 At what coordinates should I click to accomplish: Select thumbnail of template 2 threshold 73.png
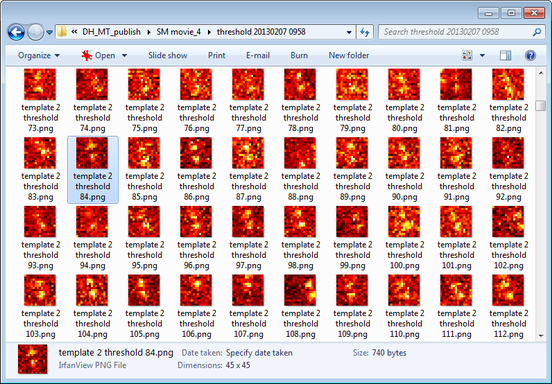pyautogui.click(x=40, y=84)
